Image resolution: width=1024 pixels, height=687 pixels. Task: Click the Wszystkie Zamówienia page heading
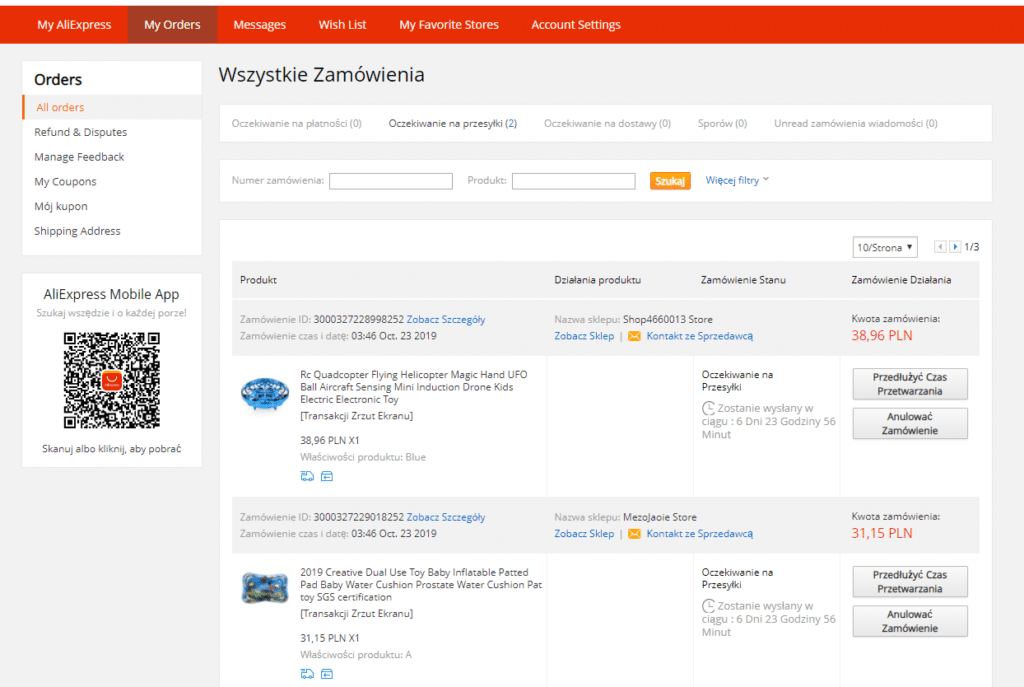321,74
